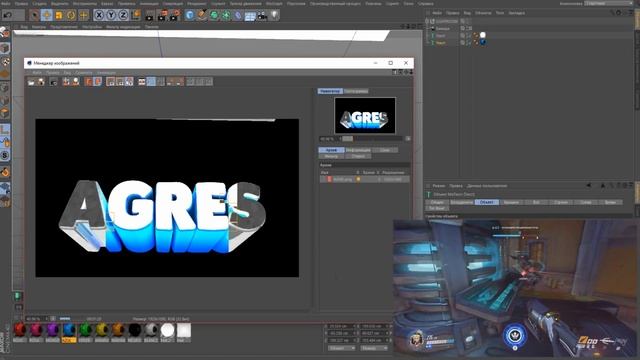Open the Объекты menu in Object Manager

[483, 13]
